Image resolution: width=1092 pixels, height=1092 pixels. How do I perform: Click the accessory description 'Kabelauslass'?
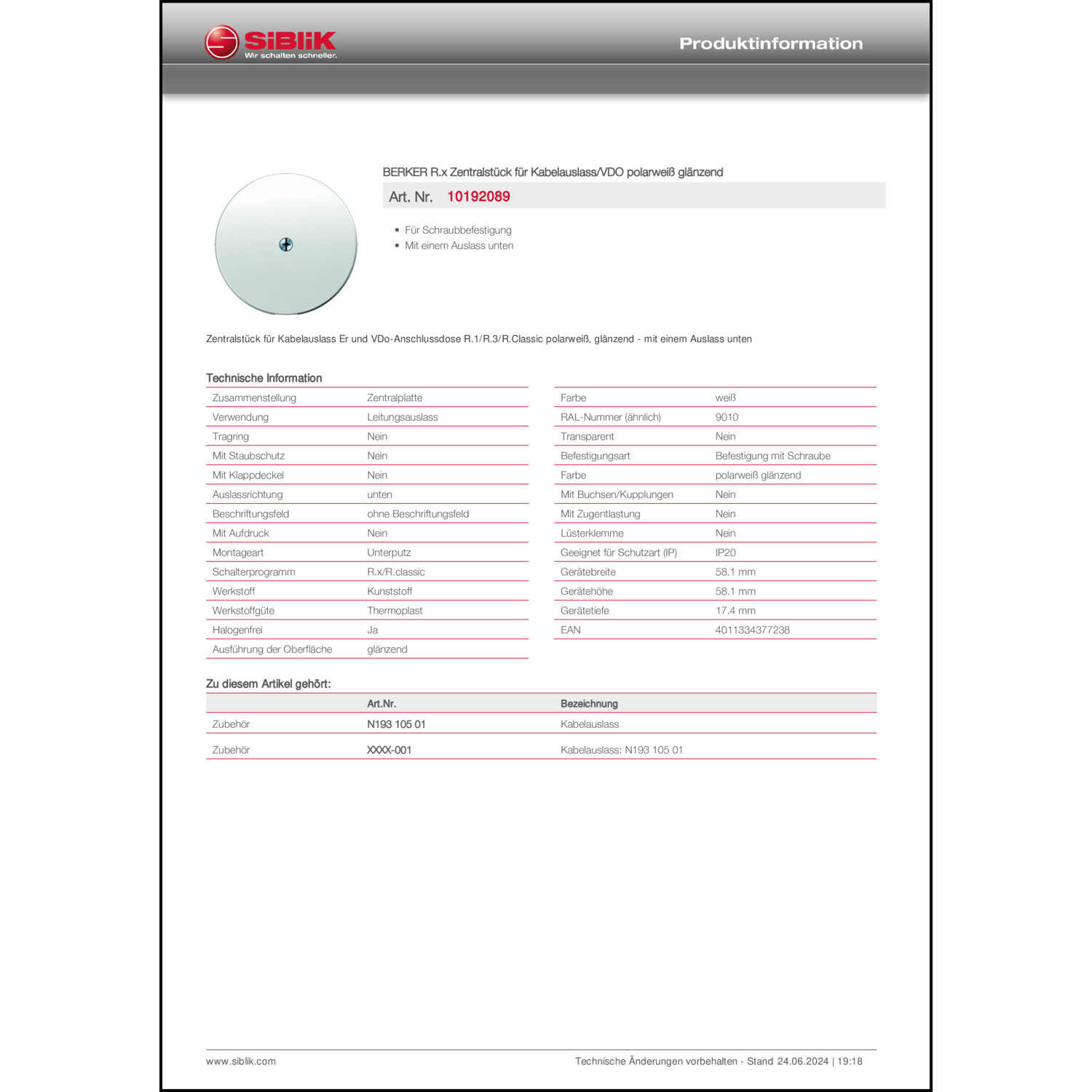[590, 724]
